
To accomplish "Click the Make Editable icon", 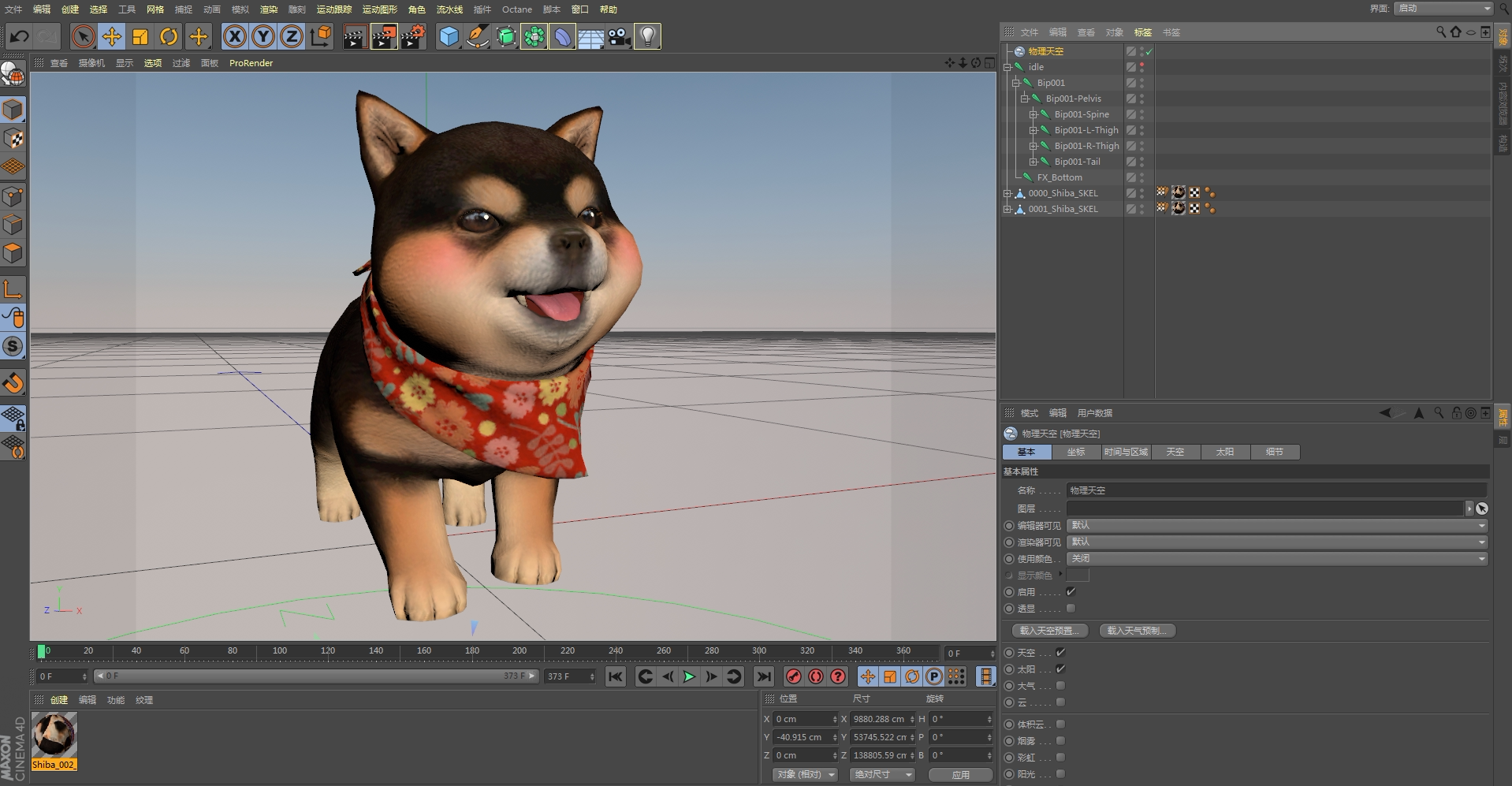I will [13, 75].
